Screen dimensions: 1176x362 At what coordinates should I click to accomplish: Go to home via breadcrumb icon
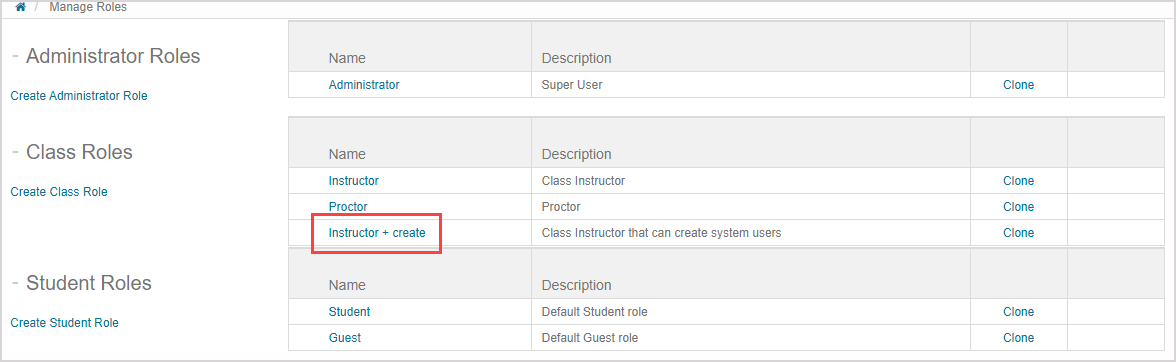20,7
